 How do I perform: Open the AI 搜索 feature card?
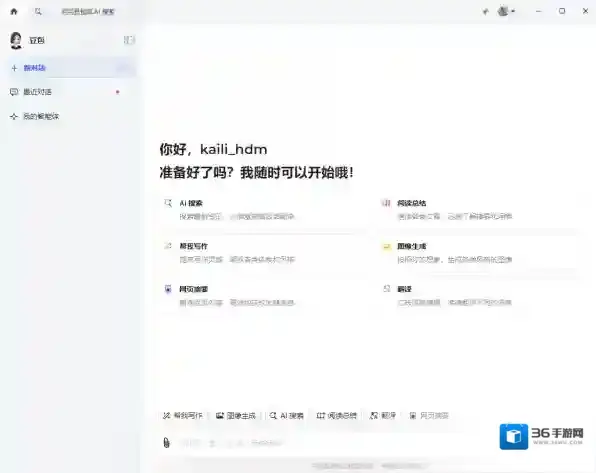click(263, 210)
